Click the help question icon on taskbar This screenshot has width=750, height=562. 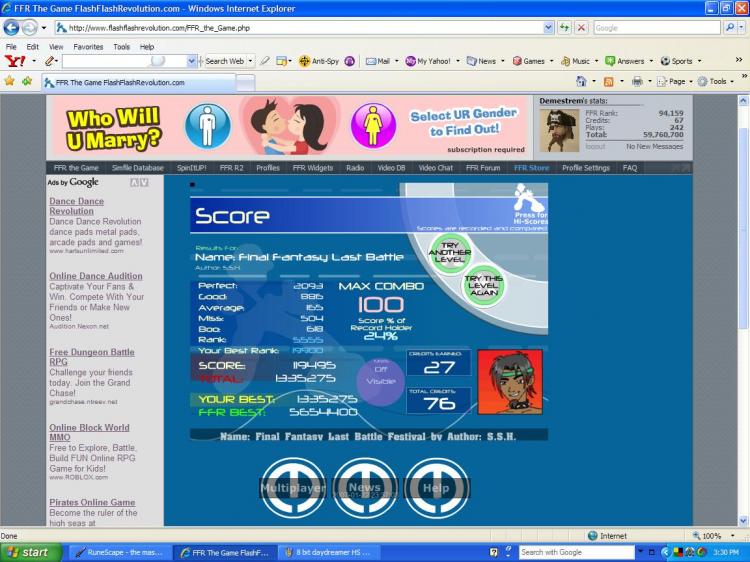494,552
